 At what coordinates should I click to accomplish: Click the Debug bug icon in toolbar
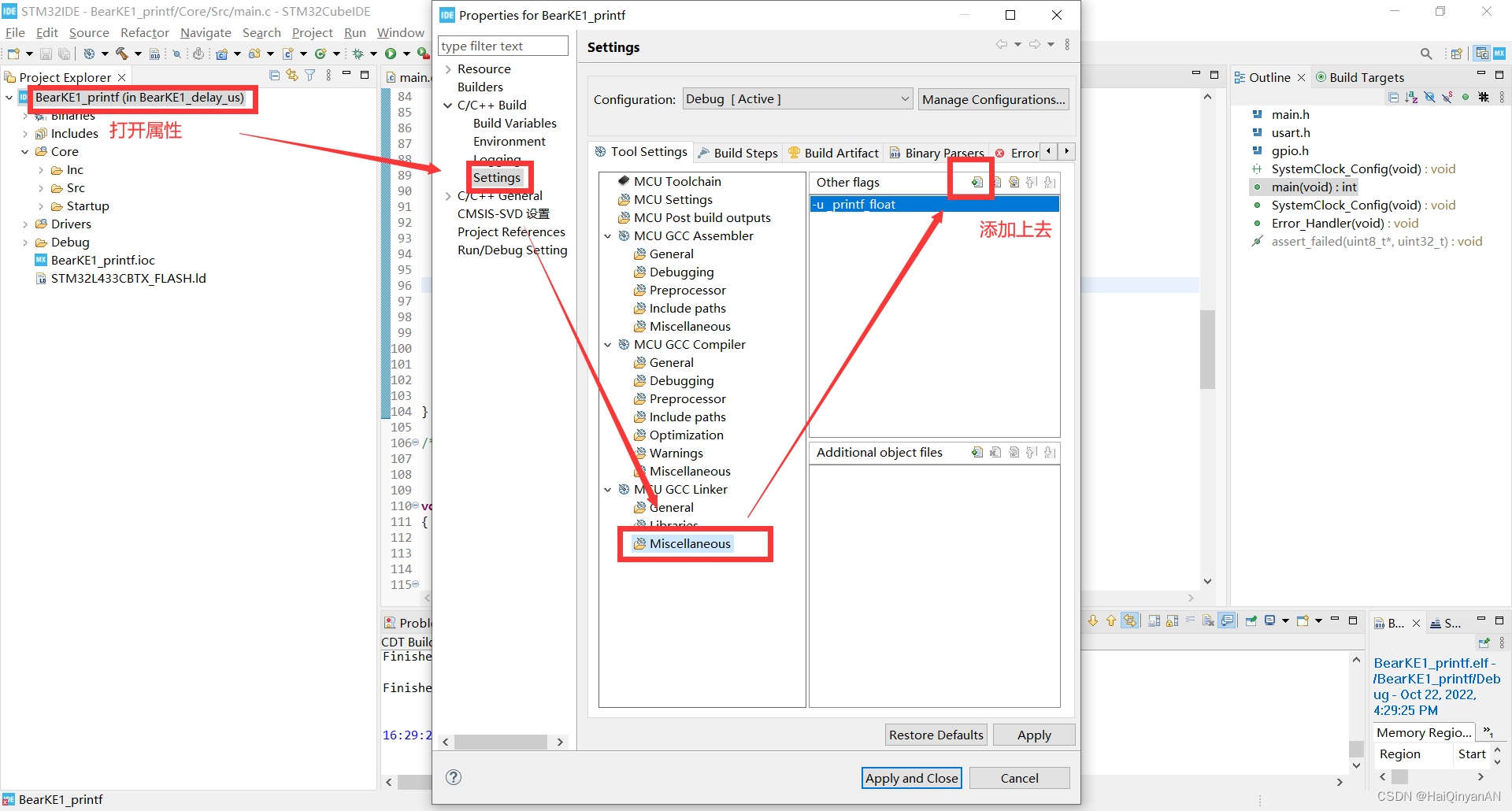[358, 54]
